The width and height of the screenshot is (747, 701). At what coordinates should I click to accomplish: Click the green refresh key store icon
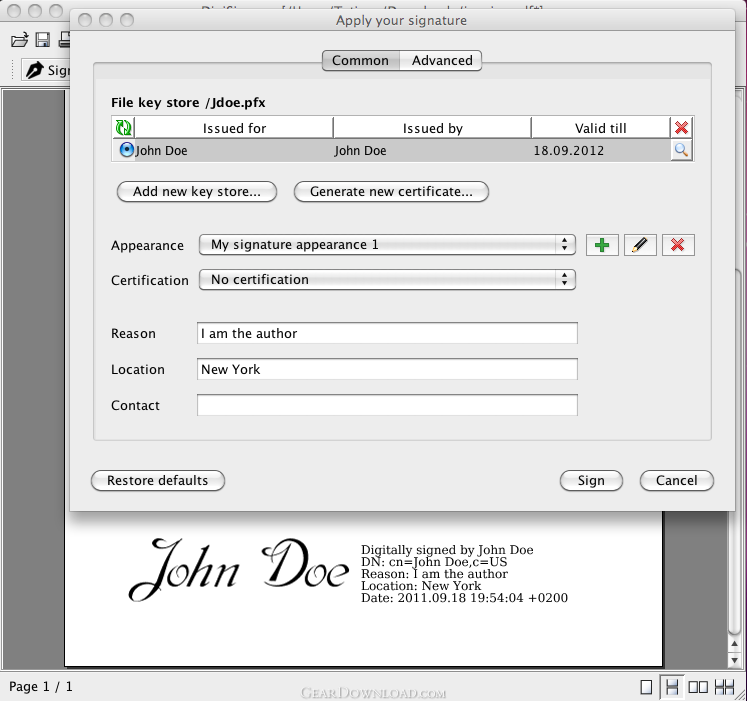(123, 128)
